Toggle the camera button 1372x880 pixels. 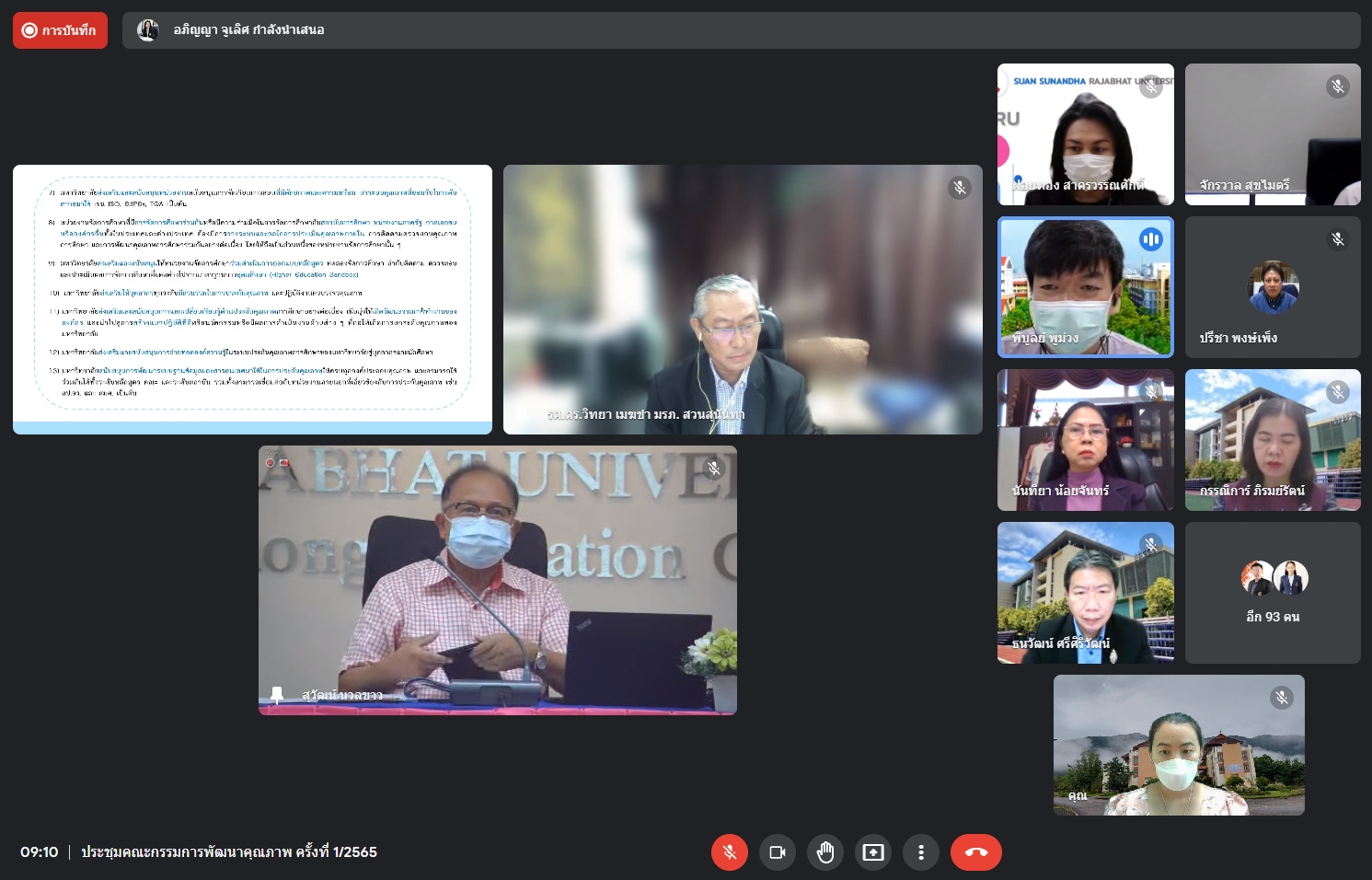click(777, 852)
